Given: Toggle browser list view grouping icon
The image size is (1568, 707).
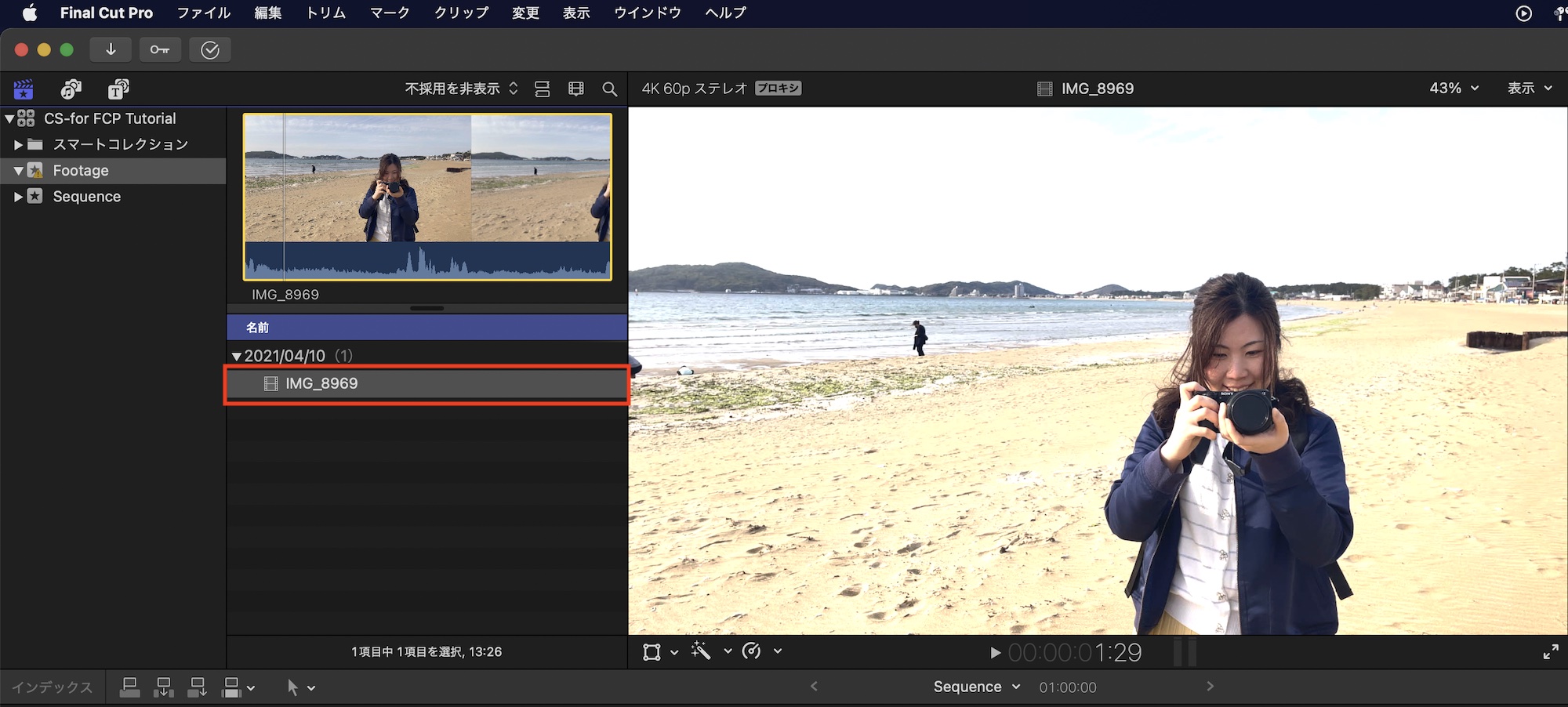Looking at the screenshot, I should [542, 89].
